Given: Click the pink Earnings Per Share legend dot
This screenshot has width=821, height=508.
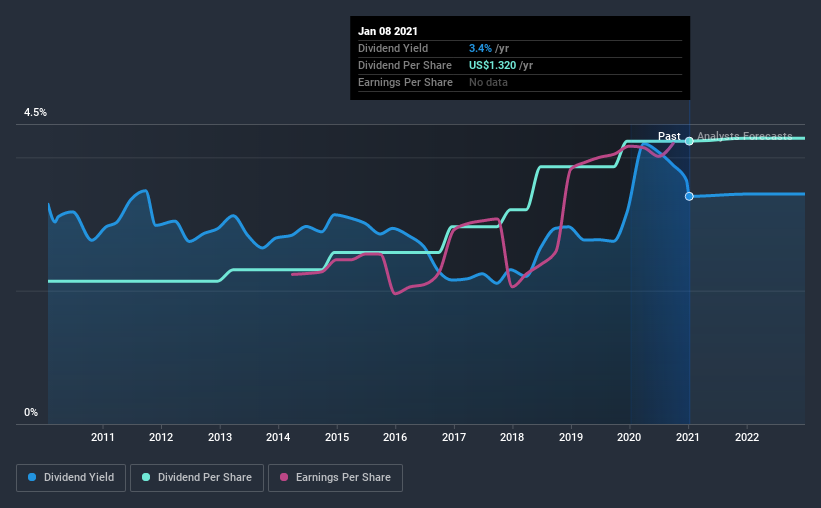Looking at the screenshot, I should [x=284, y=477].
